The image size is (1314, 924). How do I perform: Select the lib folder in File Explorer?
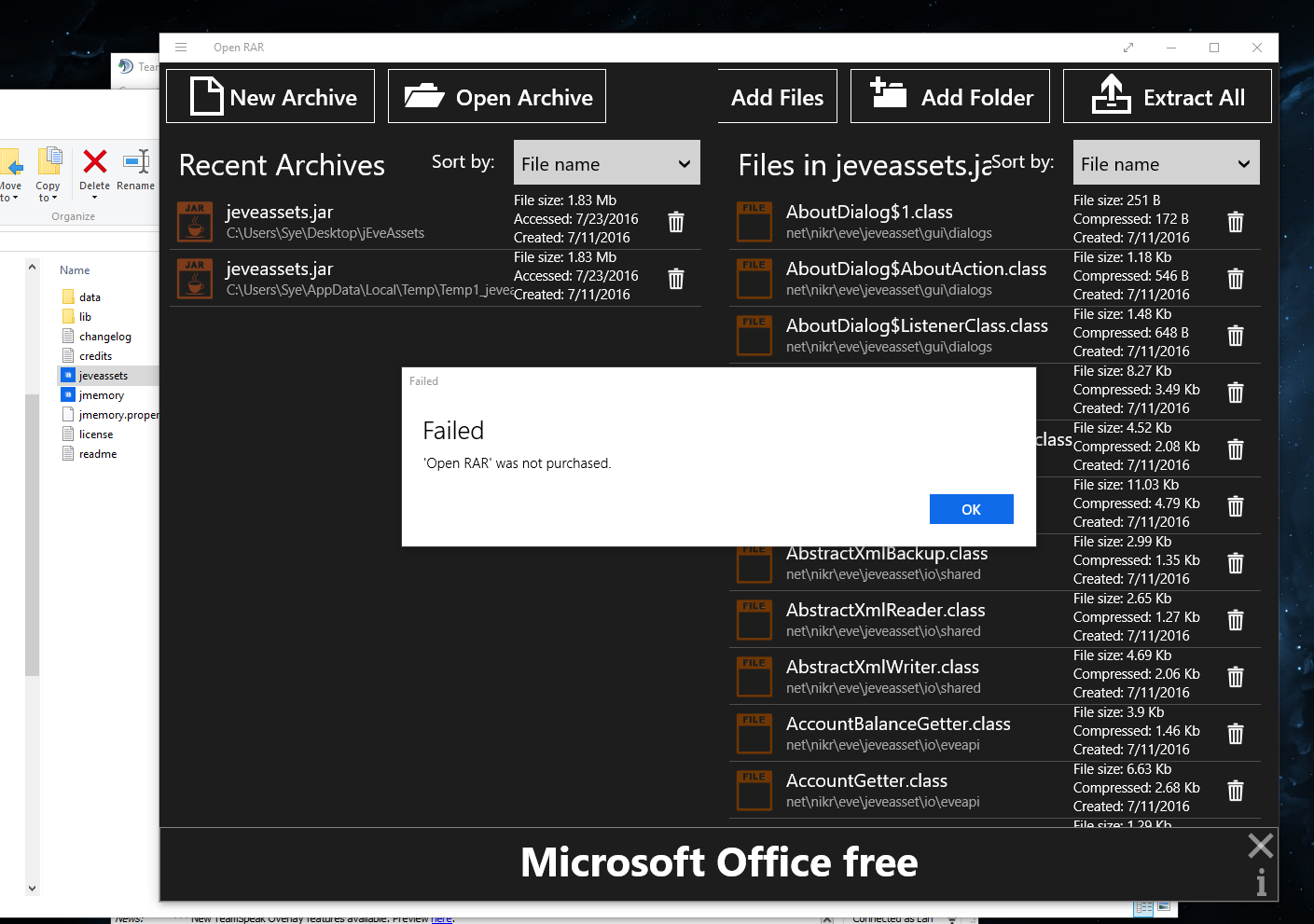point(85,317)
